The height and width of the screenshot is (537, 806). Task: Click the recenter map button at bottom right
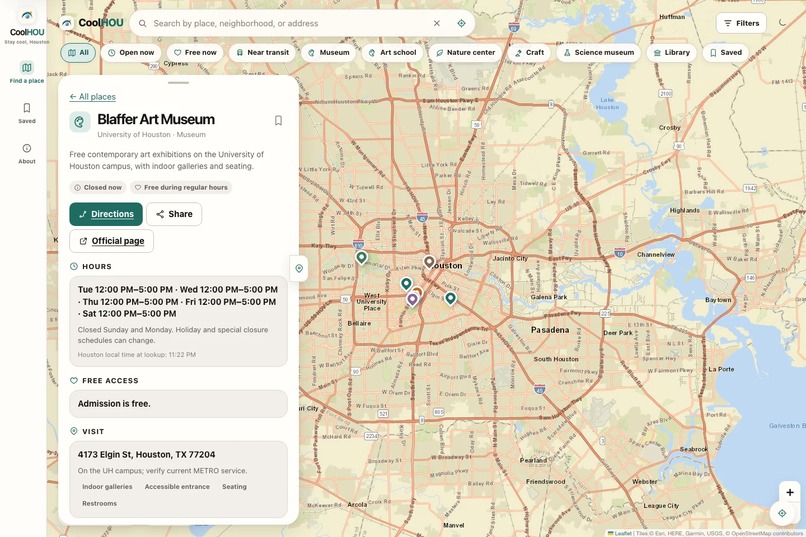(782, 513)
